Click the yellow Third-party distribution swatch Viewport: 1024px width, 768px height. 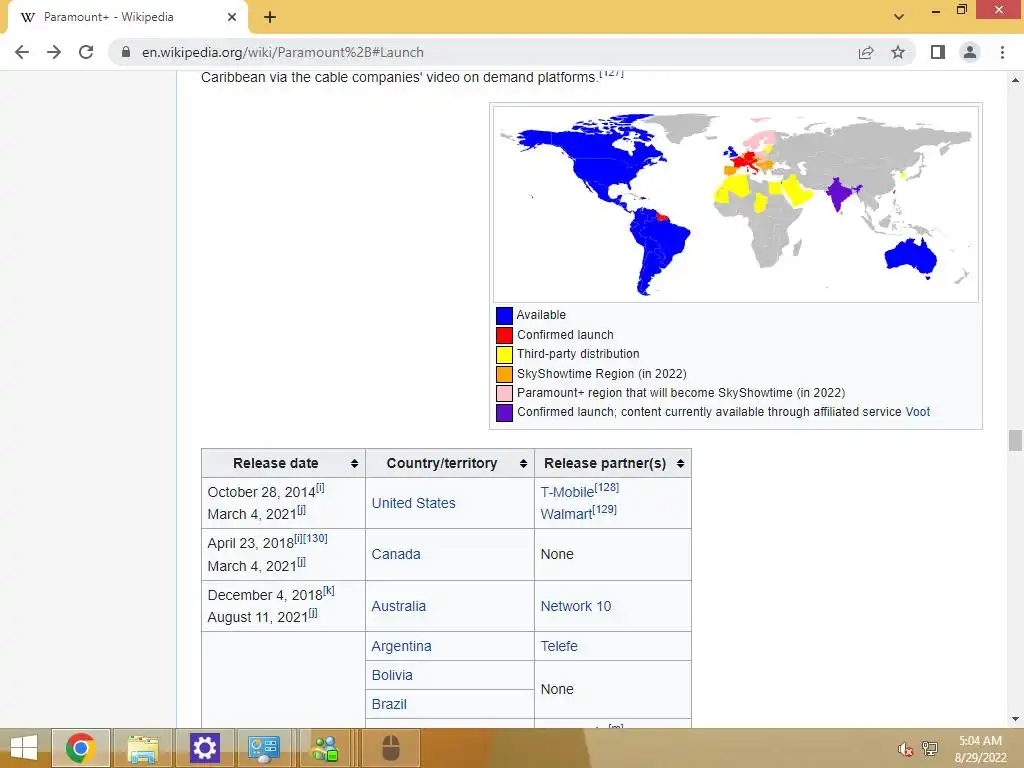point(504,355)
